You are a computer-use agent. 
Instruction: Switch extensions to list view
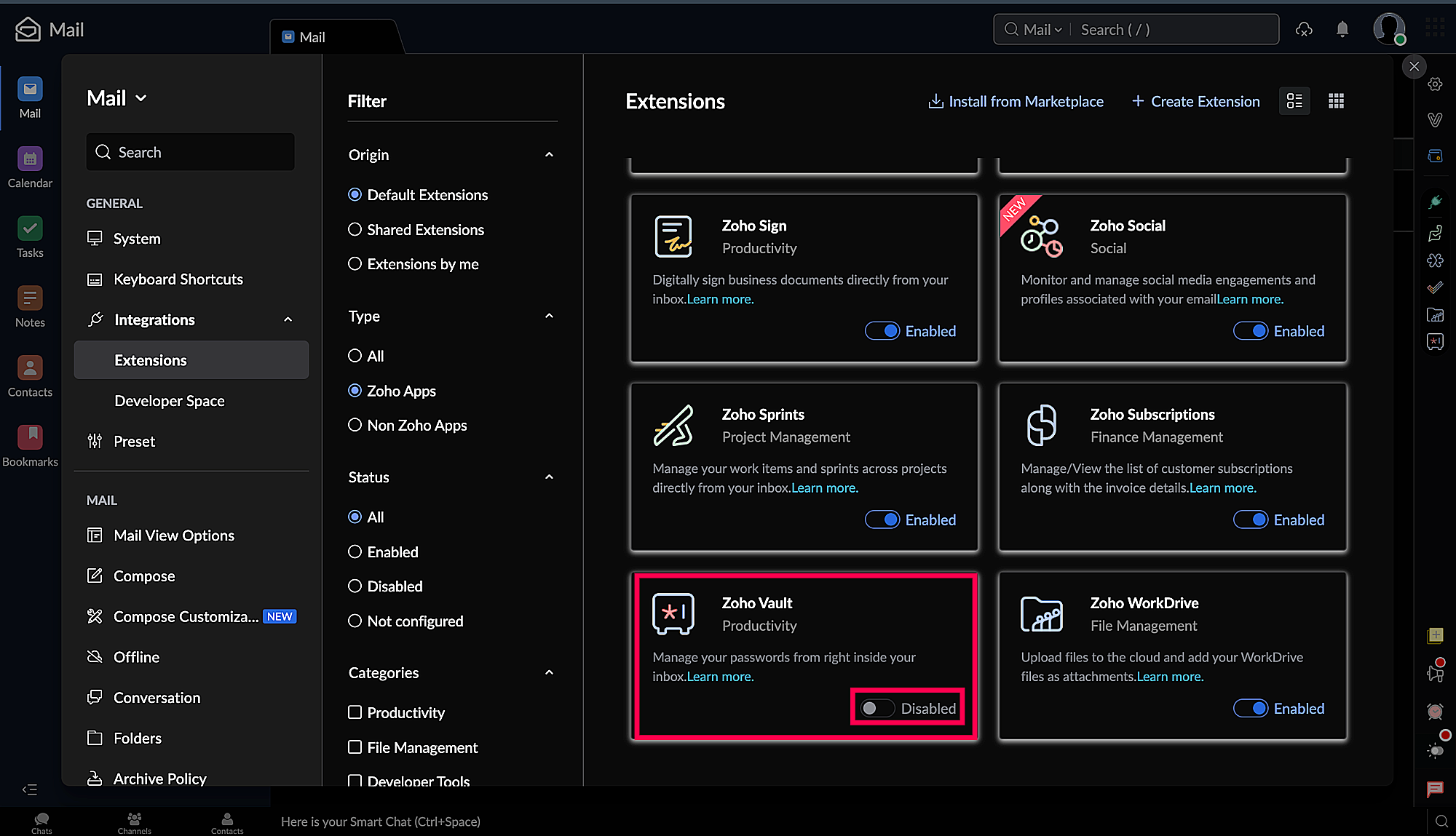[1294, 101]
